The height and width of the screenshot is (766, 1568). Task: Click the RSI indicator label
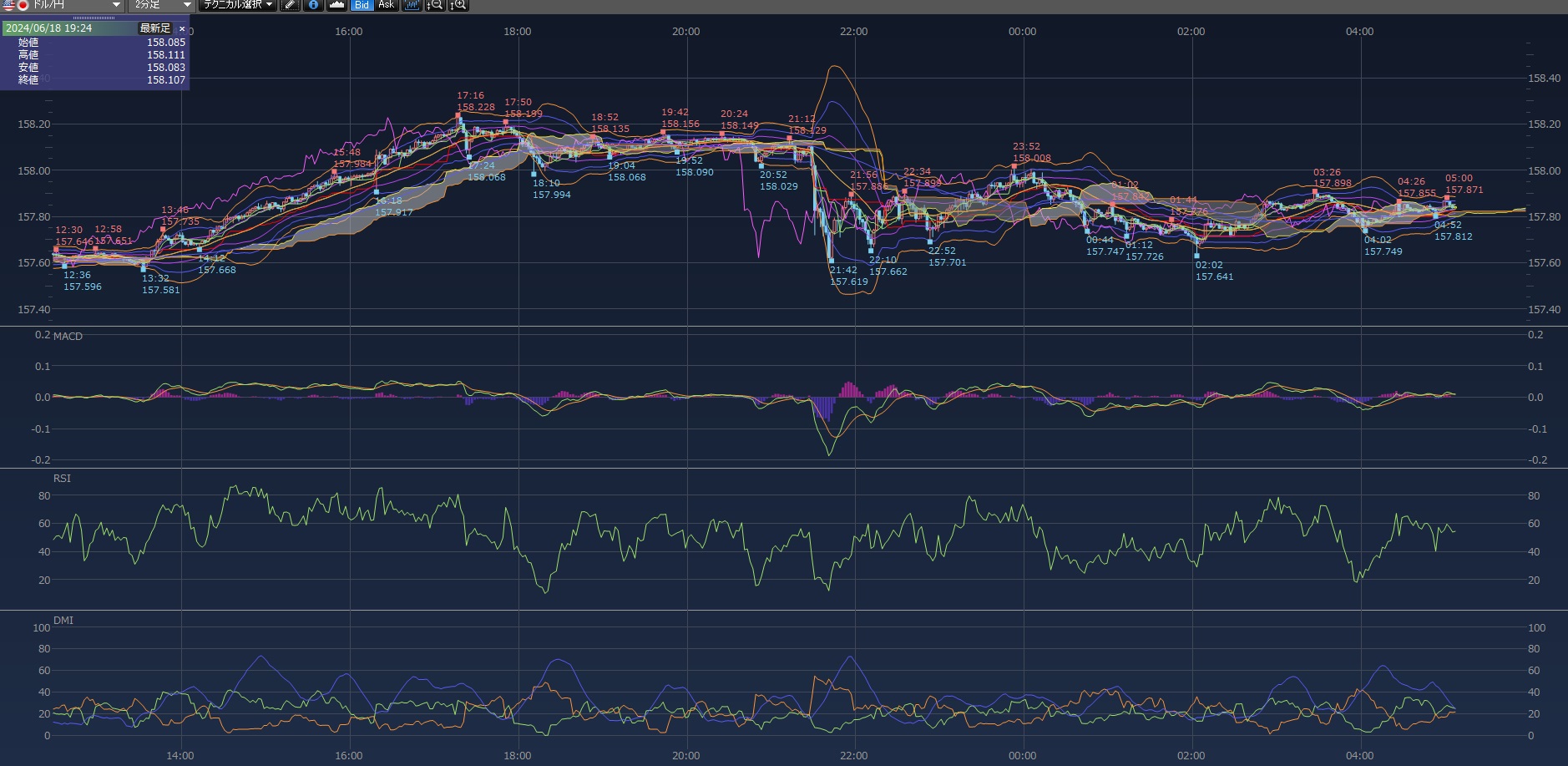[62, 479]
